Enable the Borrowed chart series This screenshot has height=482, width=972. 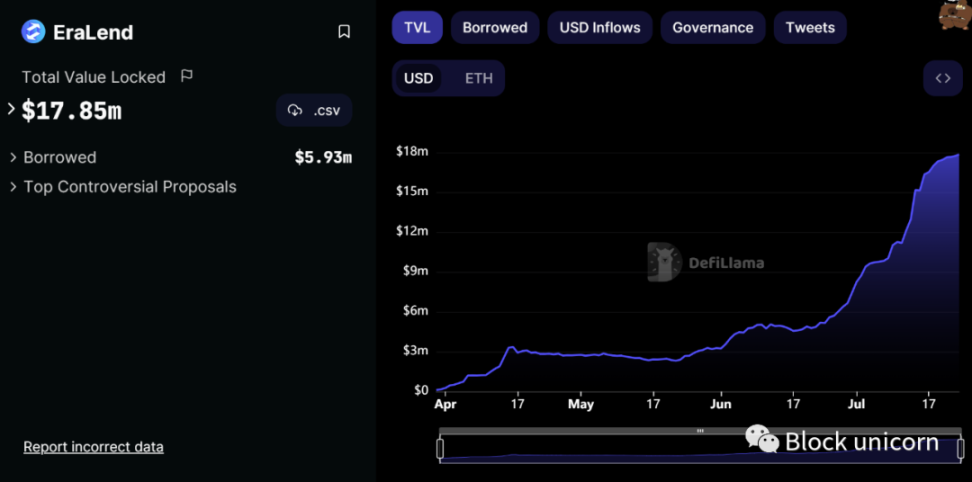(x=494, y=27)
